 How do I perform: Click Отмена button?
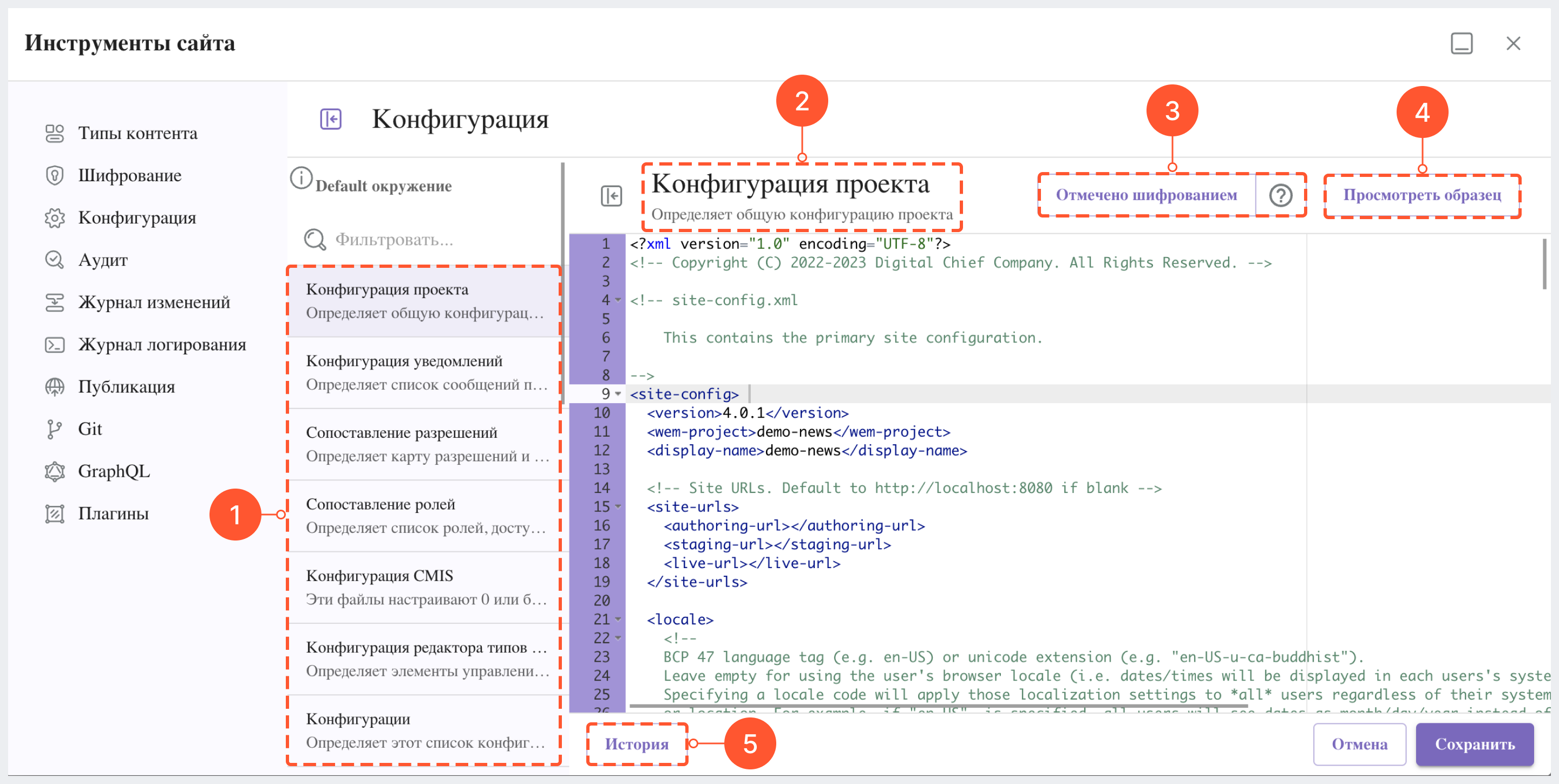(x=1359, y=743)
